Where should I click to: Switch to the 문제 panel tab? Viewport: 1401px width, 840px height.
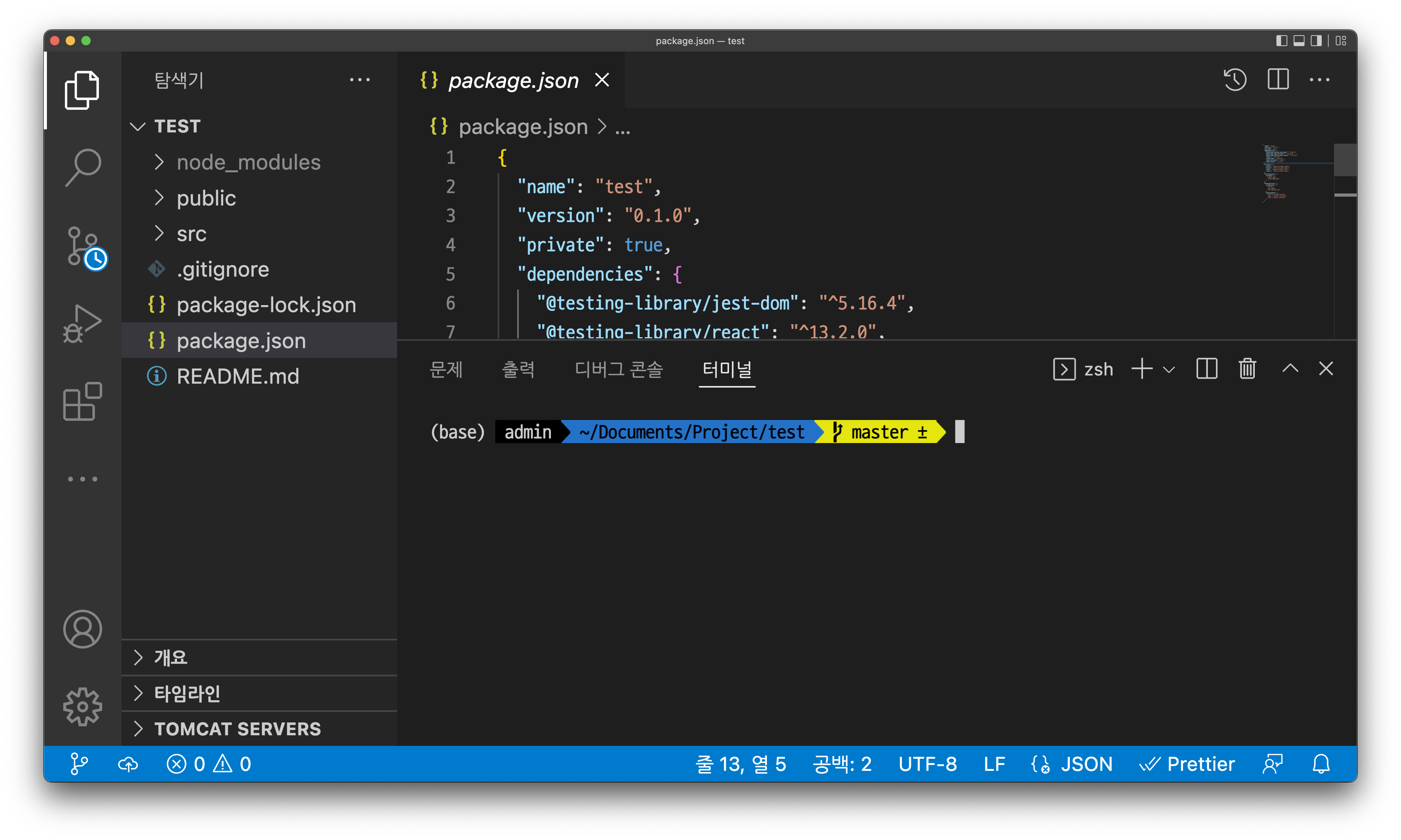pyautogui.click(x=446, y=369)
